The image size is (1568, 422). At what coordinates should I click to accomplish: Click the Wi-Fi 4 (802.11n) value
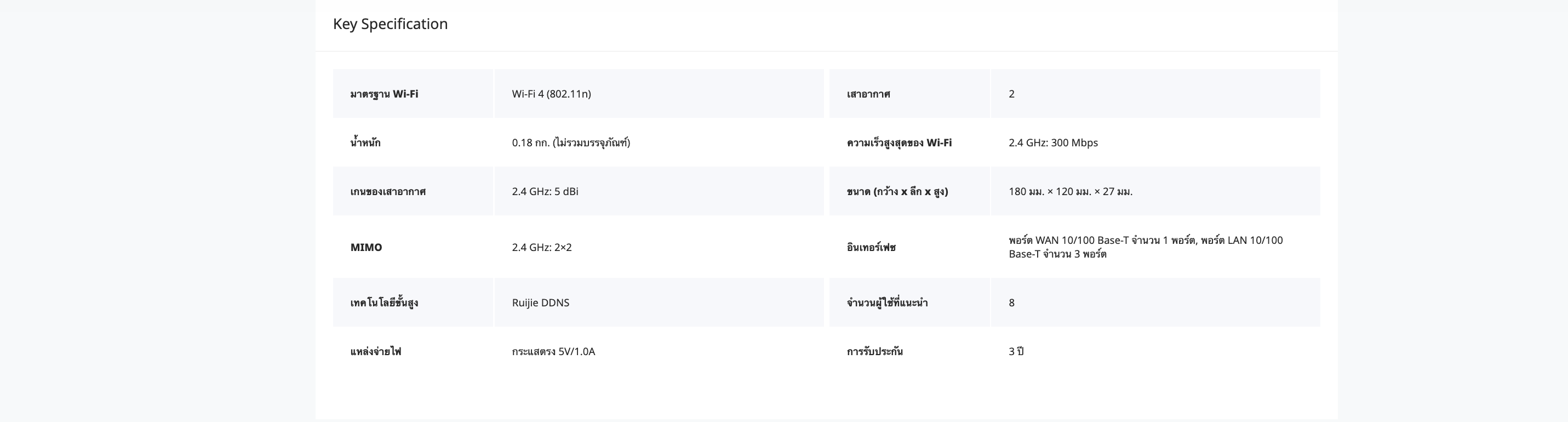click(x=551, y=94)
